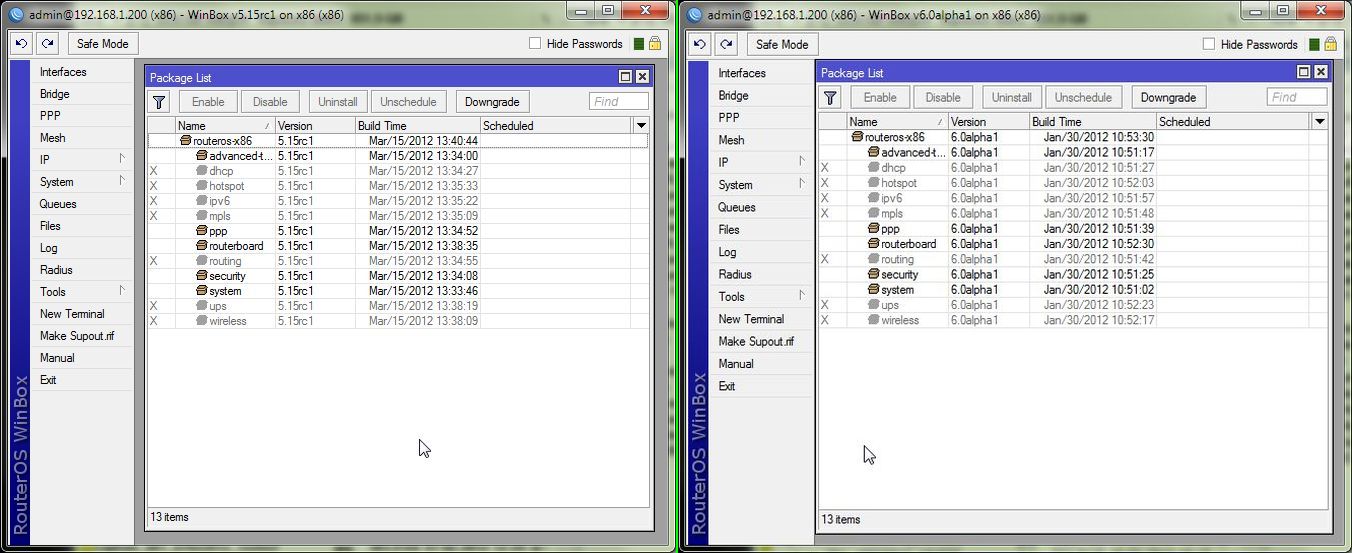The height and width of the screenshot is (553, 1352).
Task: Select routerboard package icon in 5.15rc1 list
Action: (x=201, y=246)
